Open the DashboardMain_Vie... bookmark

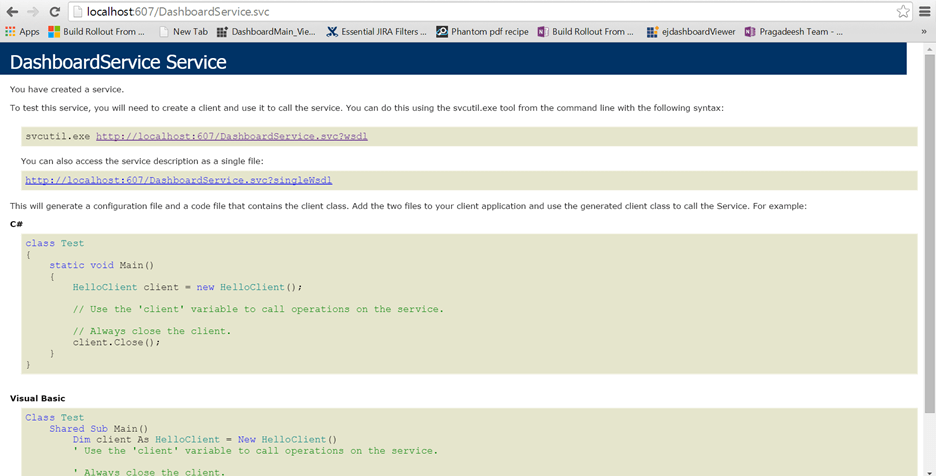(x=266, y=32)
